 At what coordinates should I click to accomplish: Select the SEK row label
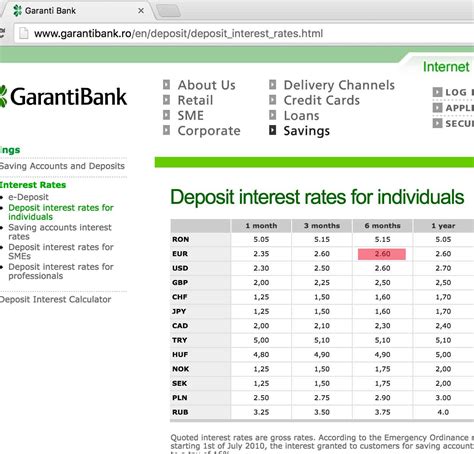180,383
